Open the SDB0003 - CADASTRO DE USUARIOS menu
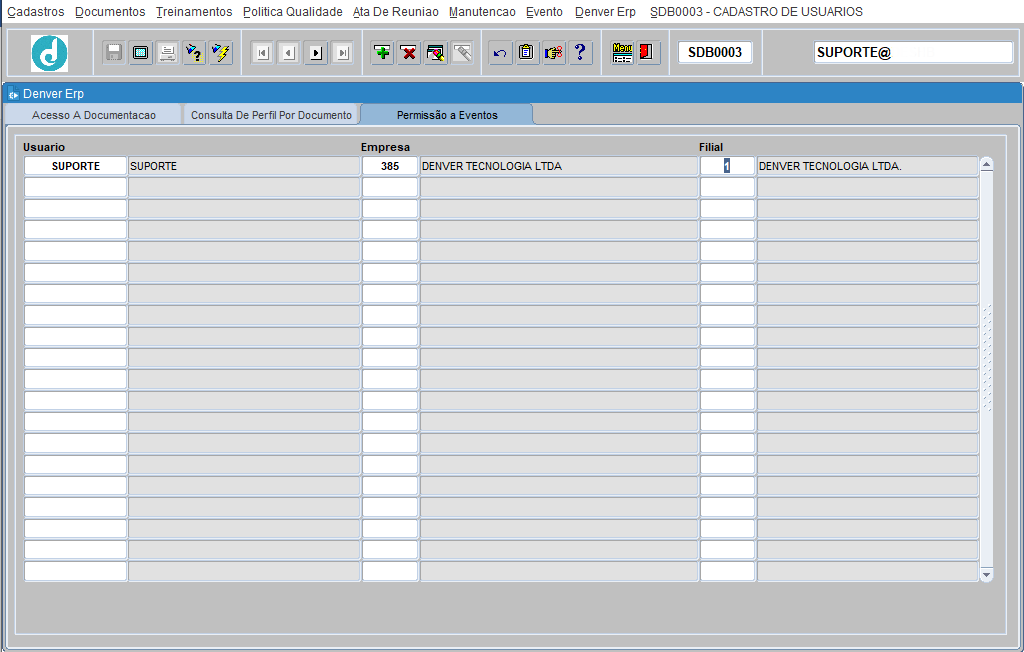Viewport: 1024px width, 652px height. [x=756, y=12]
